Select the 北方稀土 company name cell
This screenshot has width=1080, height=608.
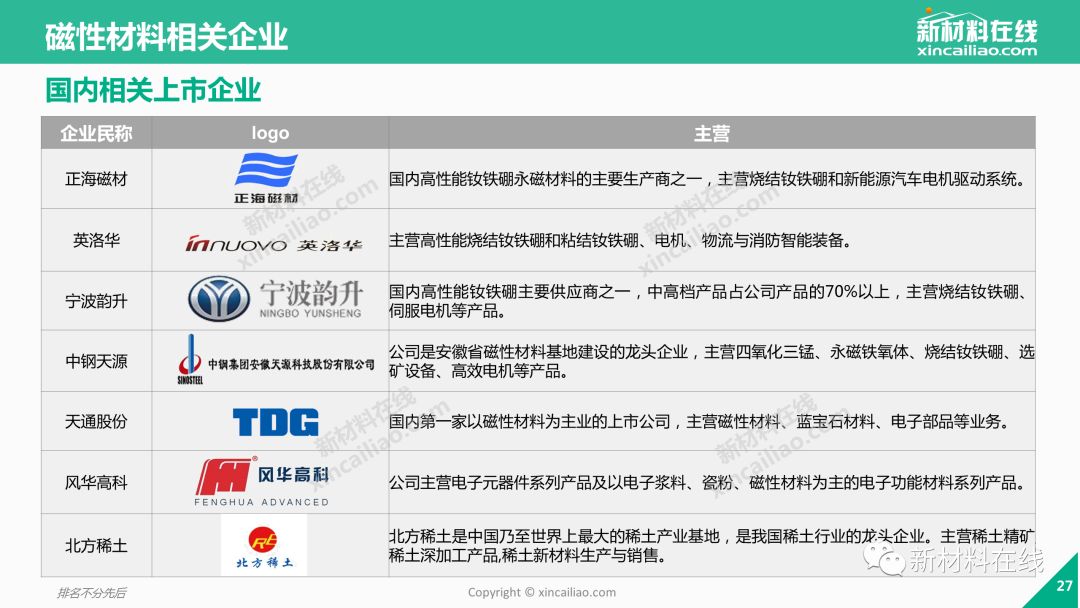[96, 545]
